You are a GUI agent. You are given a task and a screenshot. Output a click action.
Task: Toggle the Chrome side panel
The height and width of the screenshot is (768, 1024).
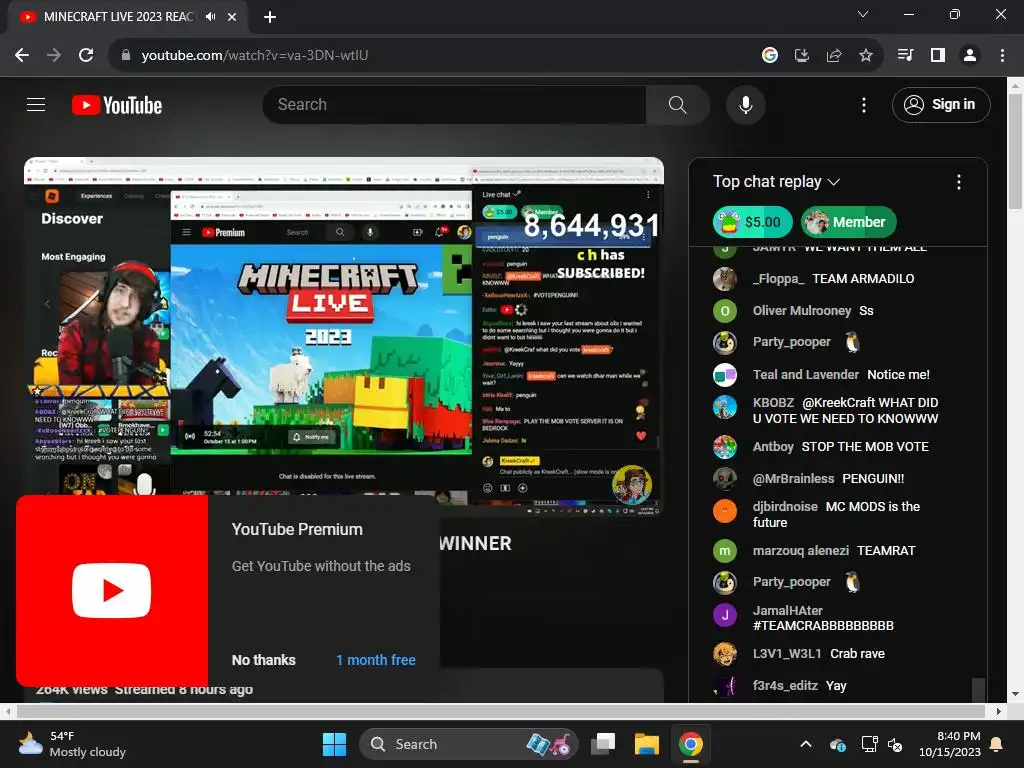[938, 56]
